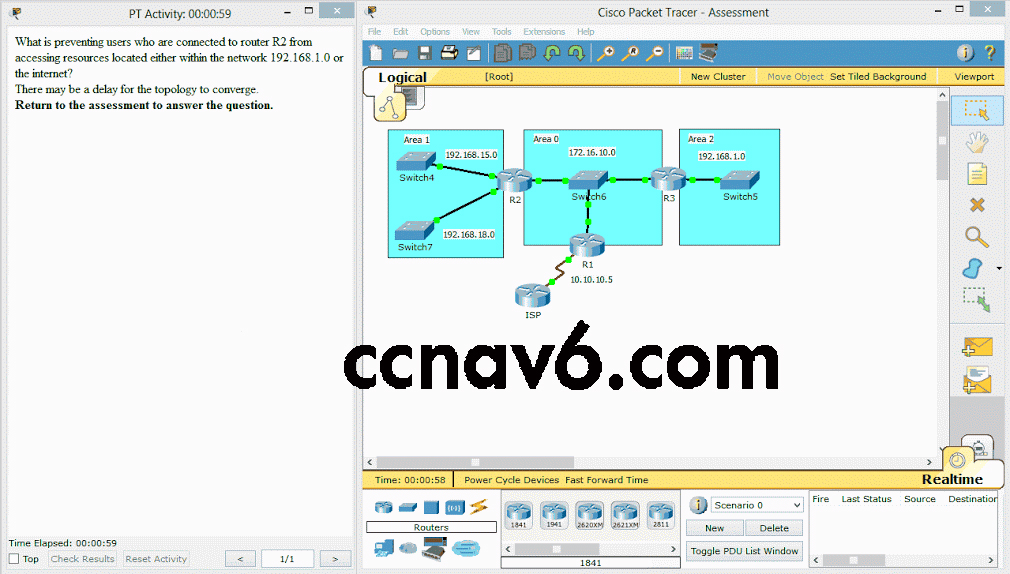The width and height of the screenshot is (1010, 574).
Task: Open the Scenario 0 dropdown
Action: [x=757, y=505]
